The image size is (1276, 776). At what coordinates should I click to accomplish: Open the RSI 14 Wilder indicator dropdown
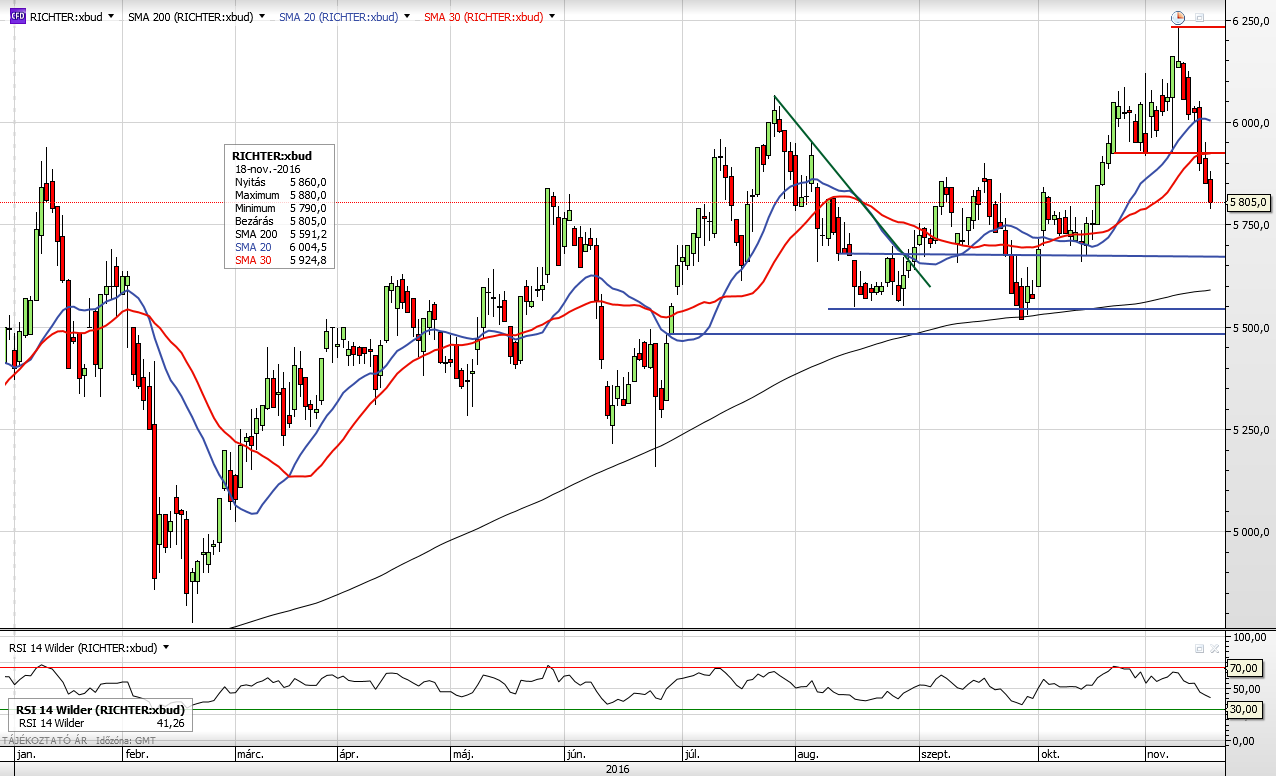pos(166,647)
